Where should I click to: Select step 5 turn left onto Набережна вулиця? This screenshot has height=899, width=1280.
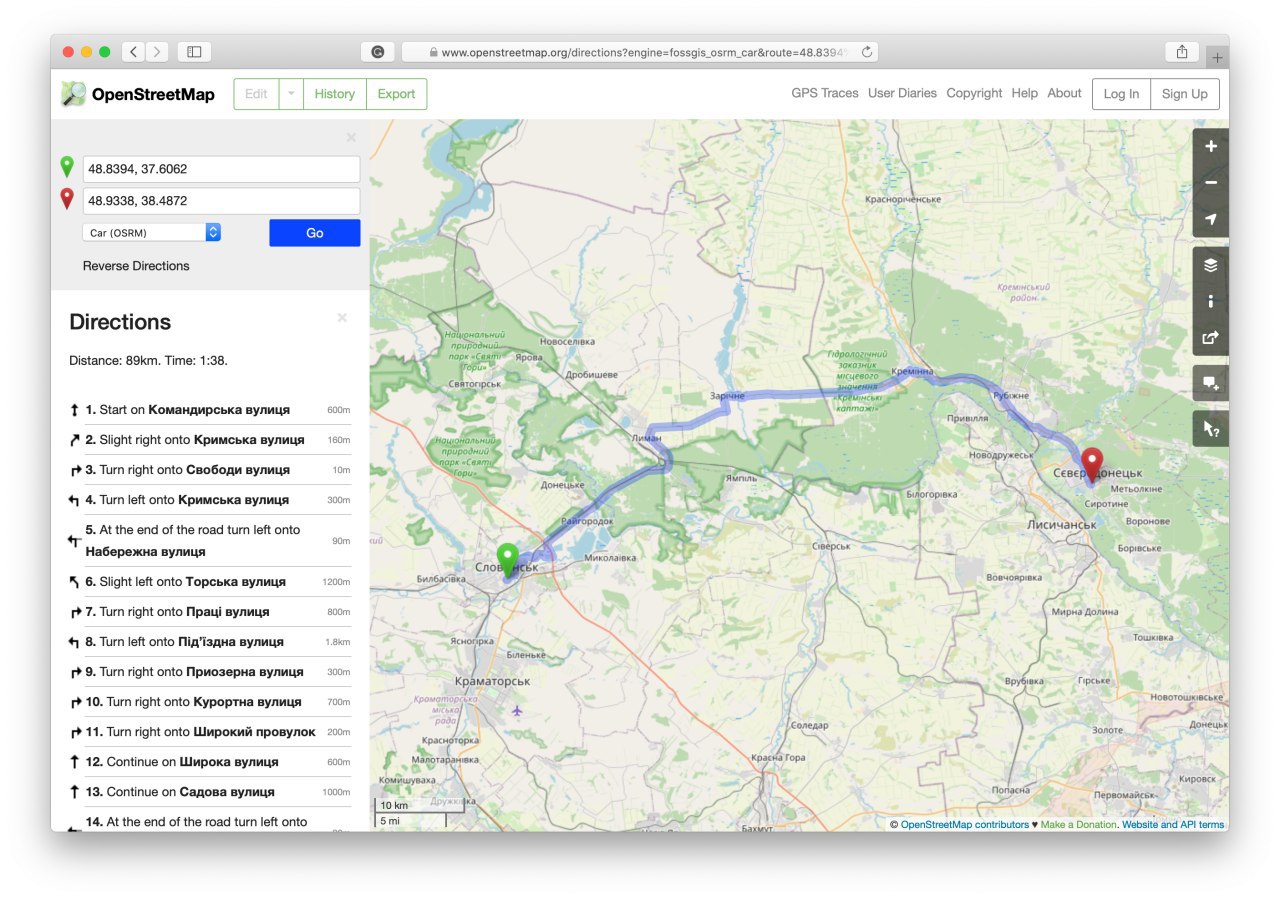[210, 541]
